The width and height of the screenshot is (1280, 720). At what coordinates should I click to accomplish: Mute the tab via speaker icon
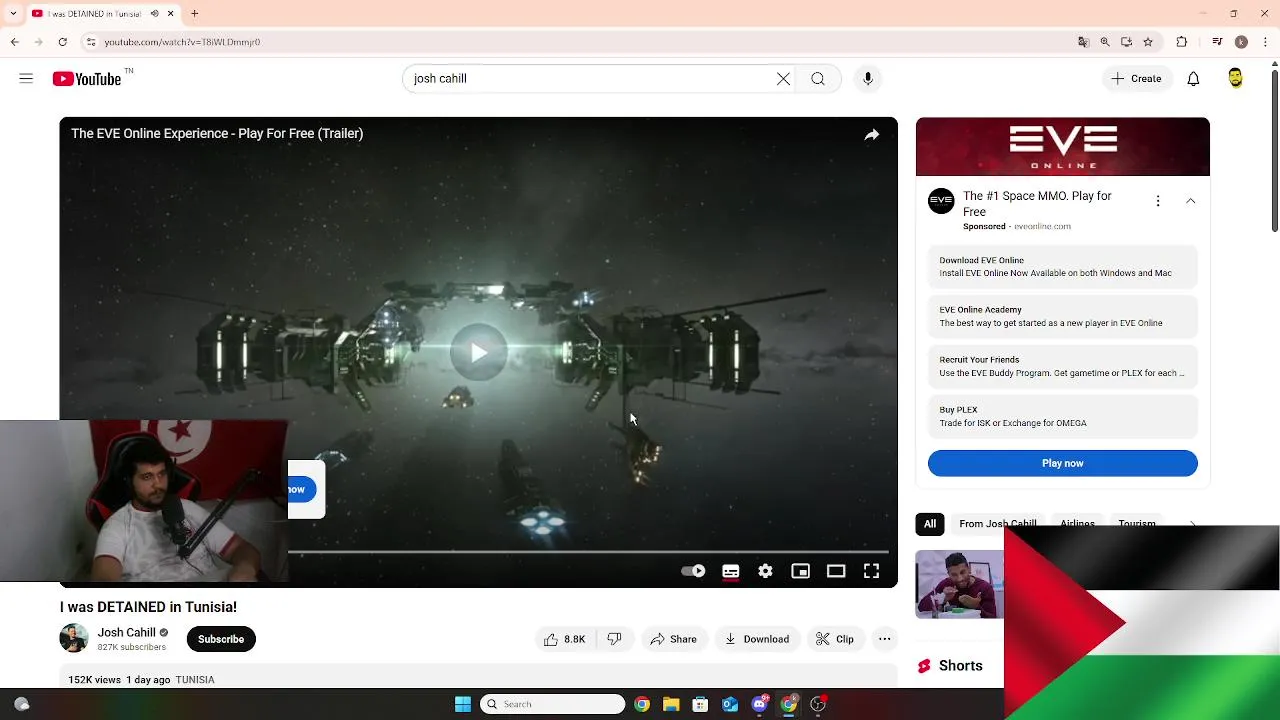[x=154, y=14]
